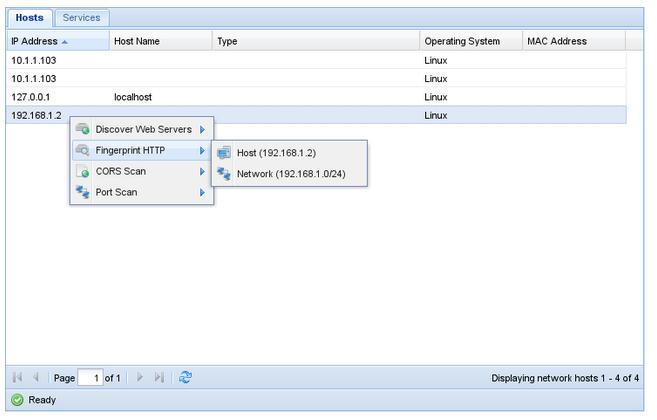Click the green Ready status icon
The width and height of the screenshot is (657, 420).
(x=17, y=400)
